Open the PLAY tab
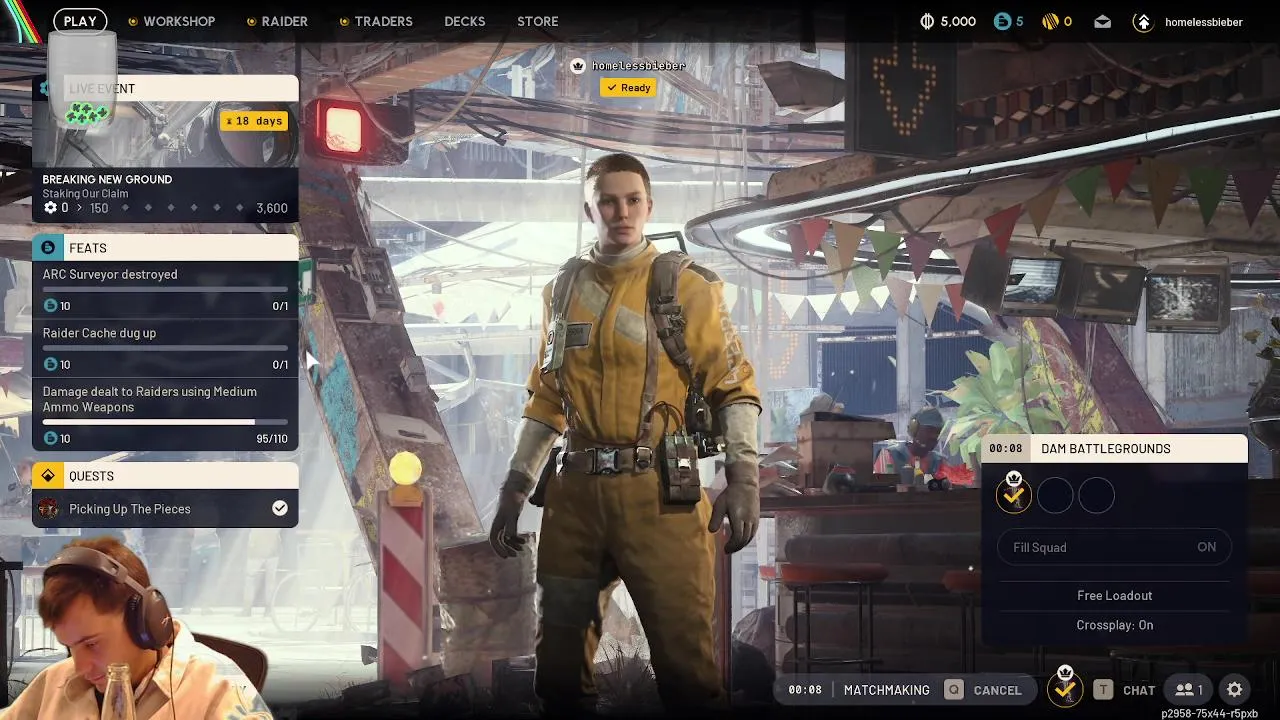This screenshot has height=720, width=1280. click(x=80, y=21)
